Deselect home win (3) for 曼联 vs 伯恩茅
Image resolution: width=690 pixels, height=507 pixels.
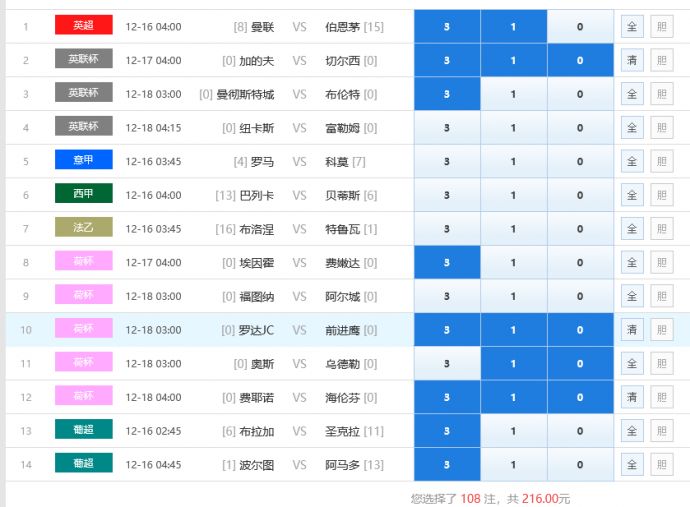pos(446,27)
